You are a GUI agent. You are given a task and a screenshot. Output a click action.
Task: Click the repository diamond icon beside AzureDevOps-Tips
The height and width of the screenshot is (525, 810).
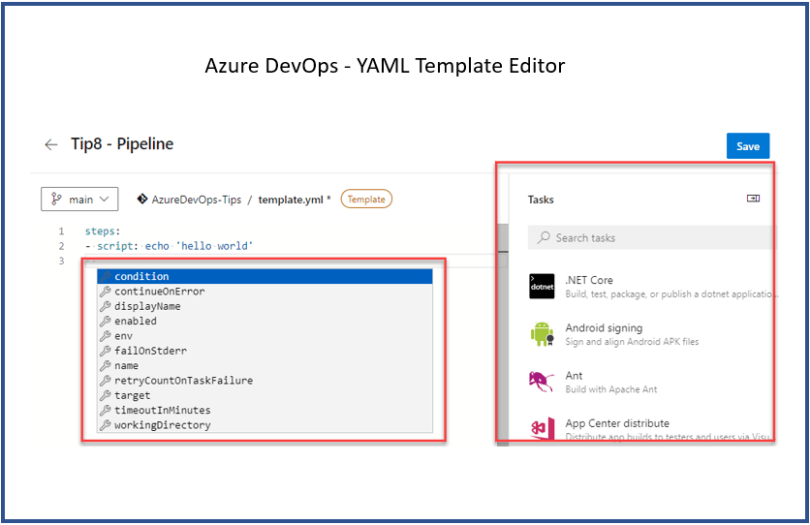(x=142, y=199)
